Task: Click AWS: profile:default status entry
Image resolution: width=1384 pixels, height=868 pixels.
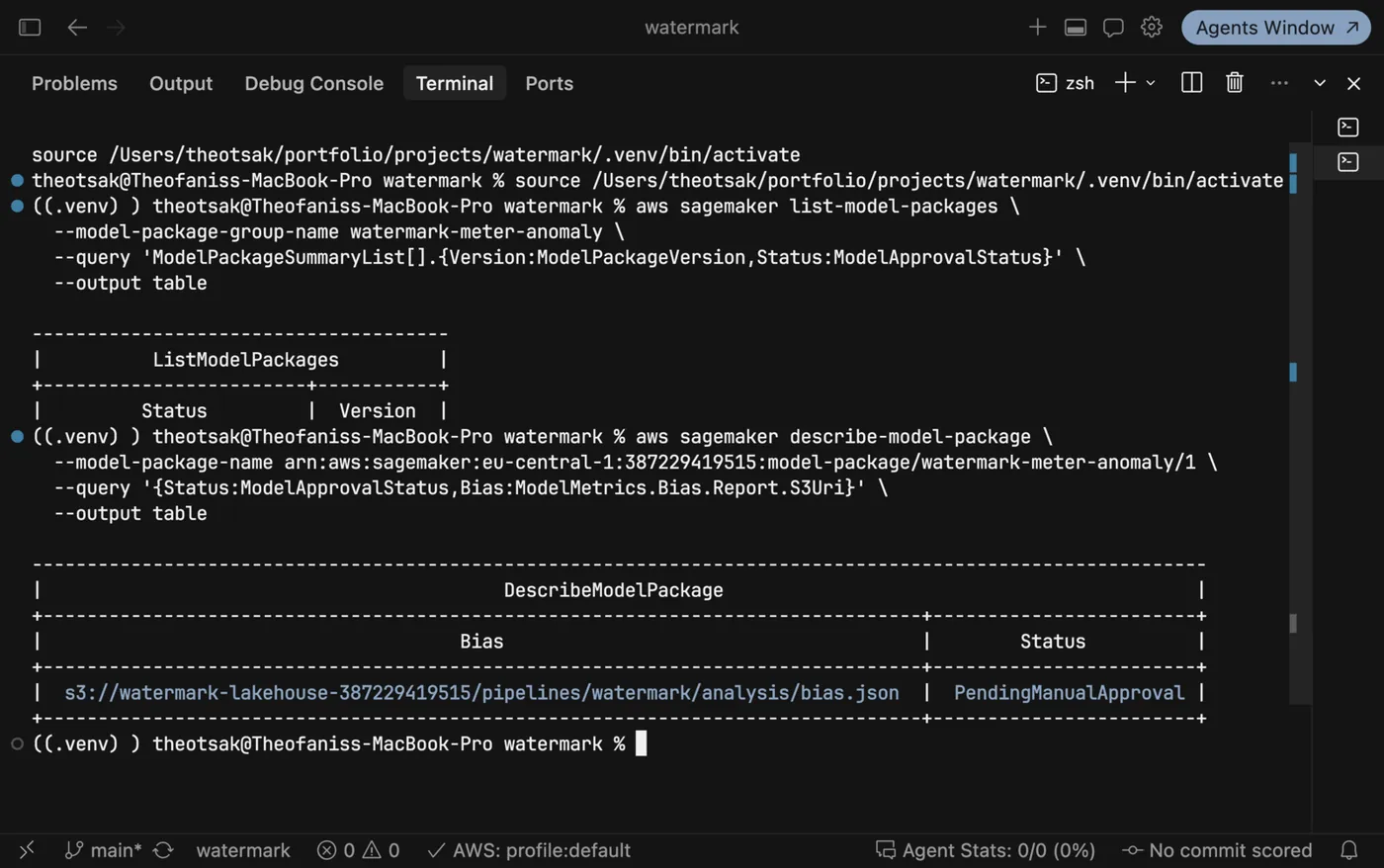Action: (529, 850)
